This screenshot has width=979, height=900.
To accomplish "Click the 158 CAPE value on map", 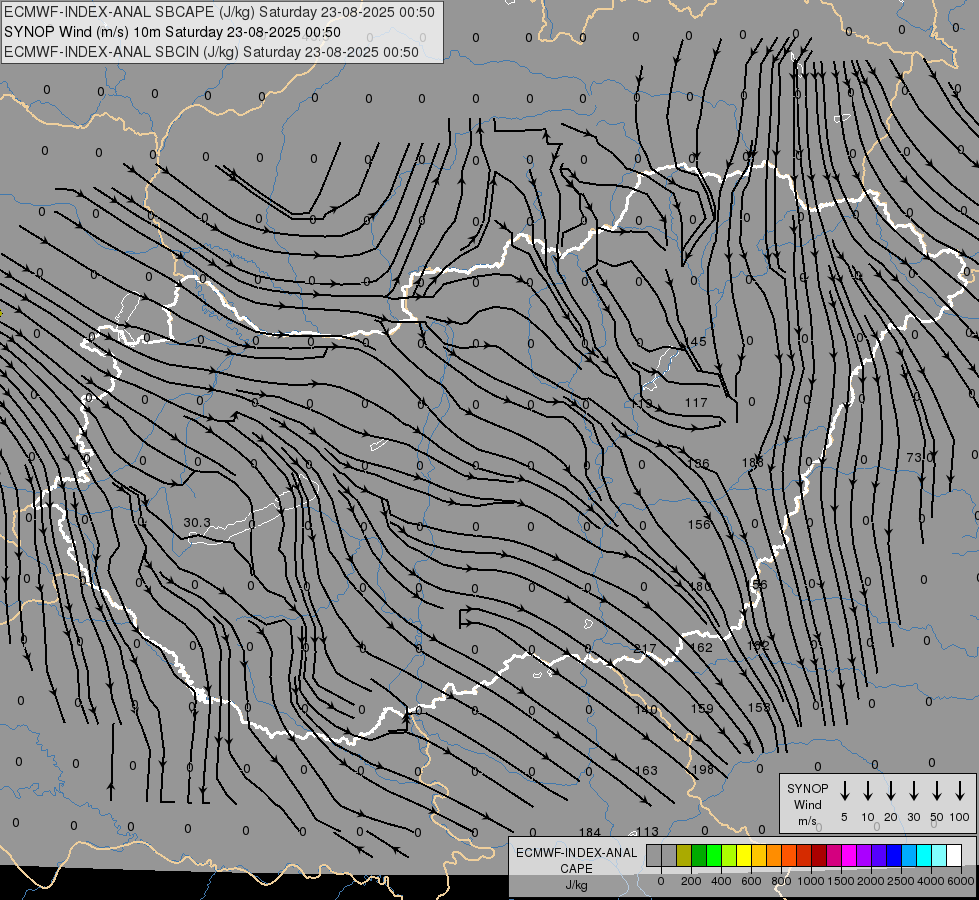I will click(759, 707).
